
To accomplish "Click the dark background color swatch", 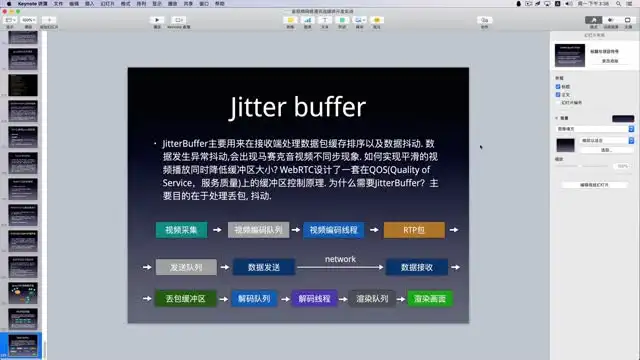I will tap(623, 118).
